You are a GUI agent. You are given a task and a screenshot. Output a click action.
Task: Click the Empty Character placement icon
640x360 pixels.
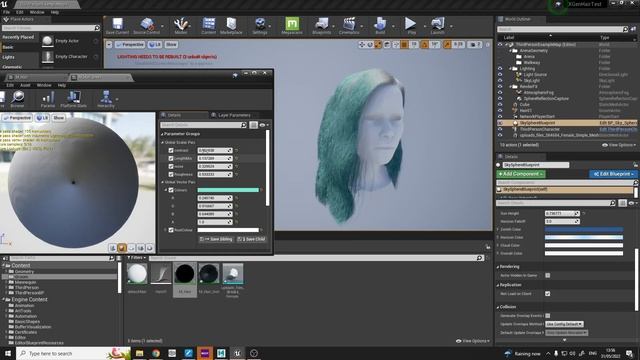point(47,57)
